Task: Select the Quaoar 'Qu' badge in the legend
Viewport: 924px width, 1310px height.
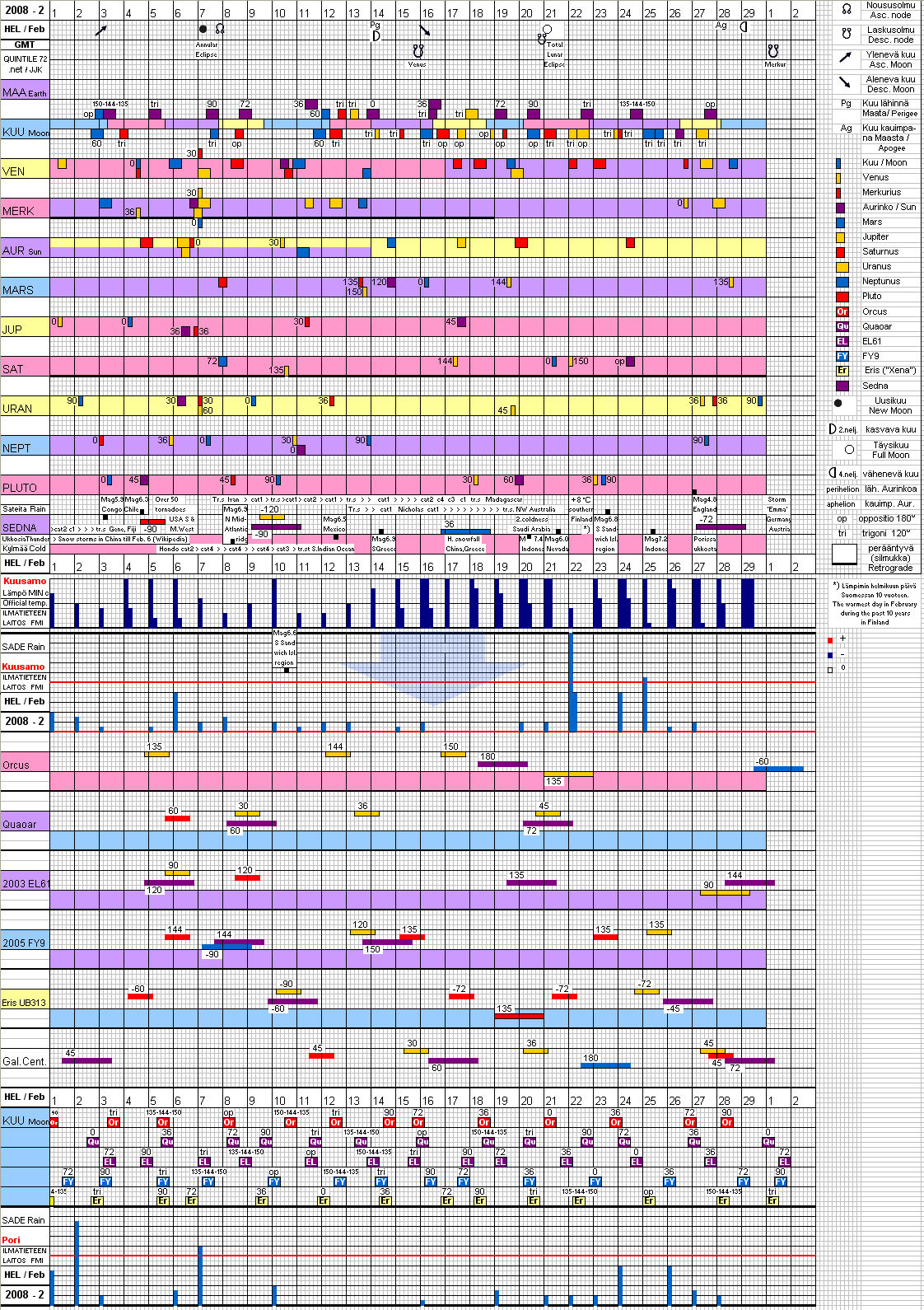Action: tap(842, 326)
